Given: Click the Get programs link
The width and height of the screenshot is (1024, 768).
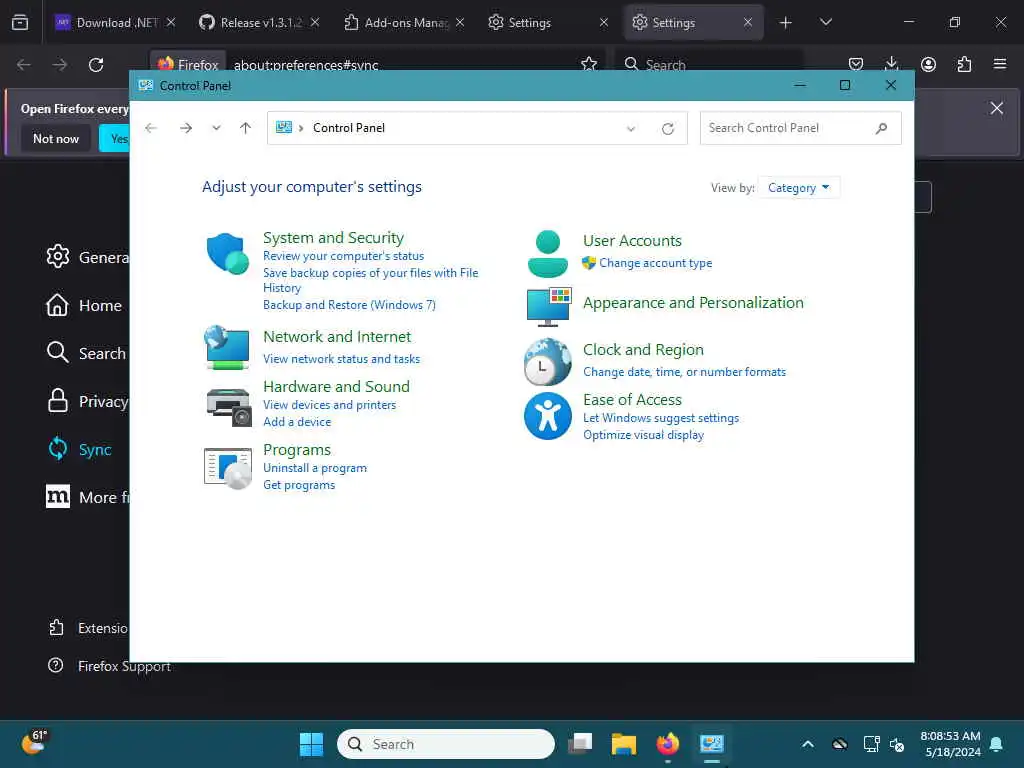Looking at the screenshot, I should pos(298,485).
